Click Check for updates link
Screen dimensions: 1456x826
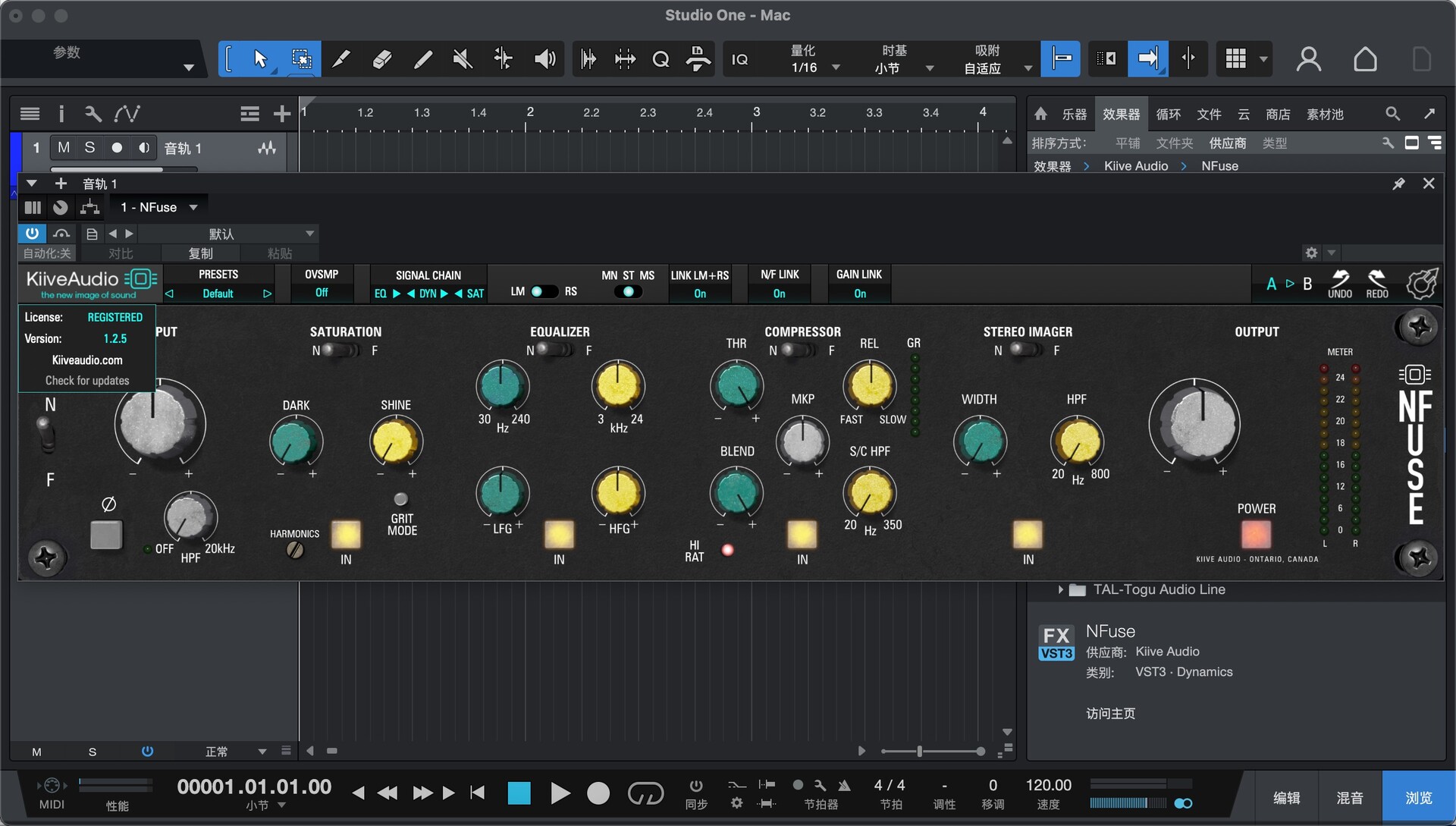87,381
